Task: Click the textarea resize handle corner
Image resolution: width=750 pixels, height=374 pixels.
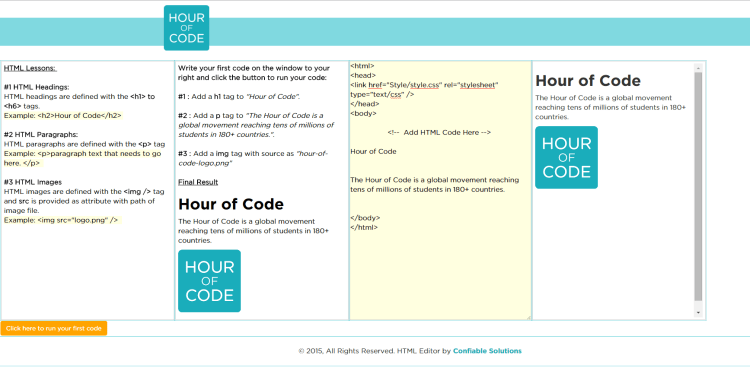Action: click(529, 317)
